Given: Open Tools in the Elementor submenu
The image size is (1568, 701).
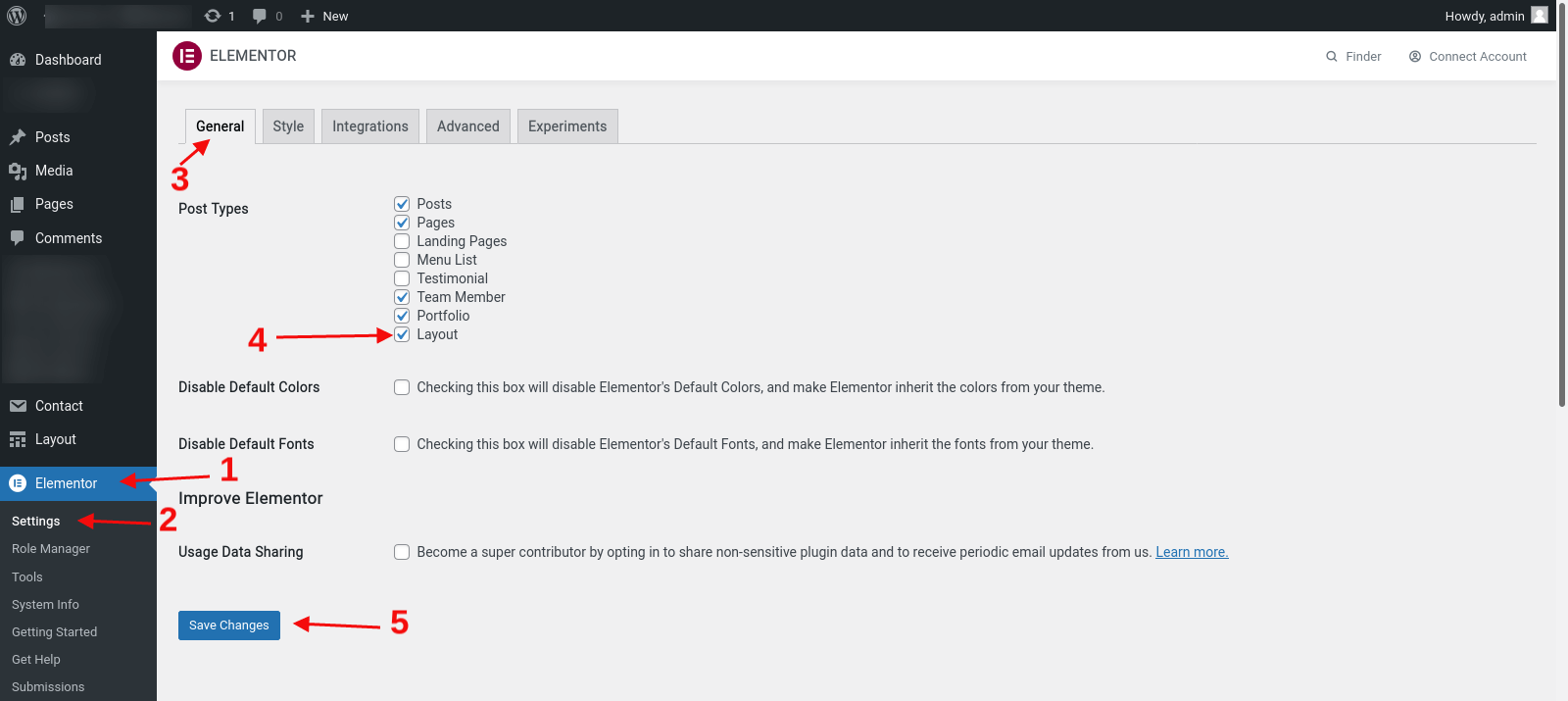Looking at the screenshot, I should click(27, 577).
